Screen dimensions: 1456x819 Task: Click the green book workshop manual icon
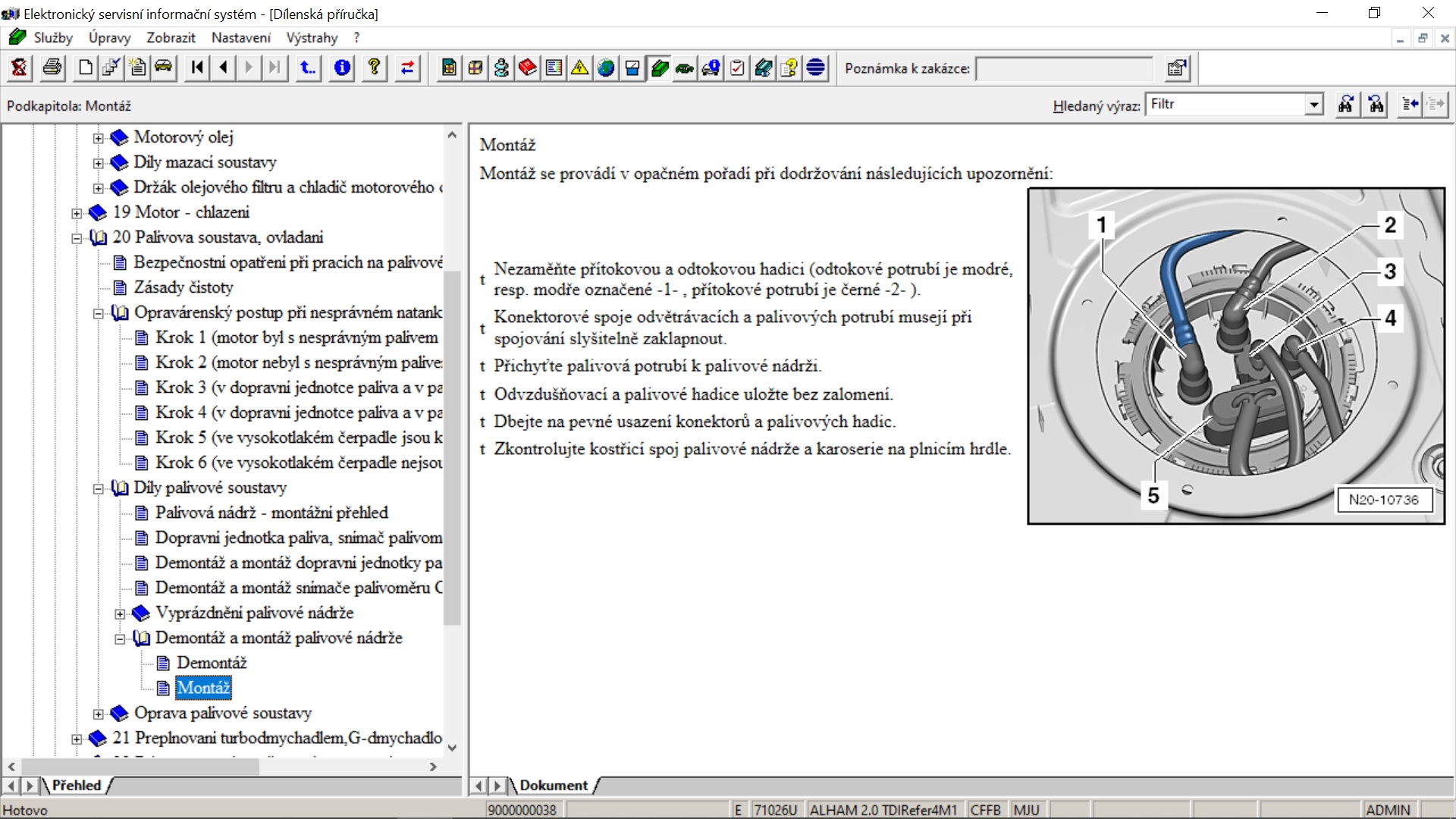click(x=659, y=68)
